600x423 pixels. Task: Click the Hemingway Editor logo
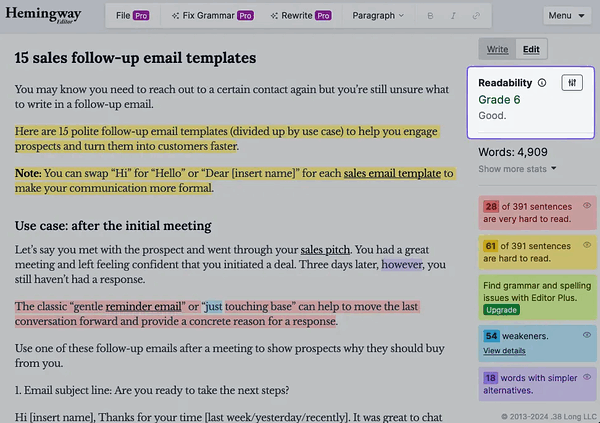click(43, 15)
